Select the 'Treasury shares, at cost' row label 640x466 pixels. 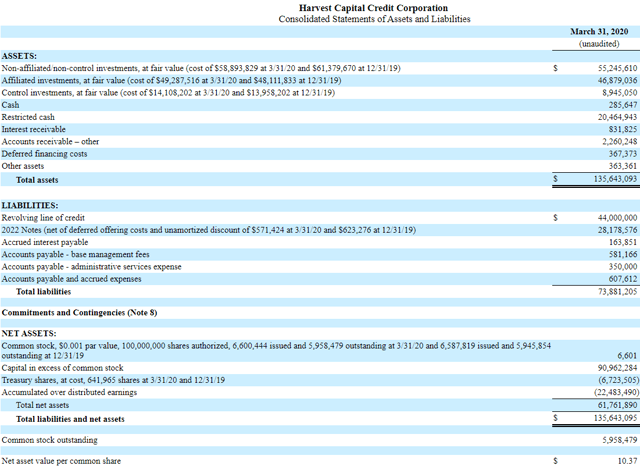pos(113,380)
